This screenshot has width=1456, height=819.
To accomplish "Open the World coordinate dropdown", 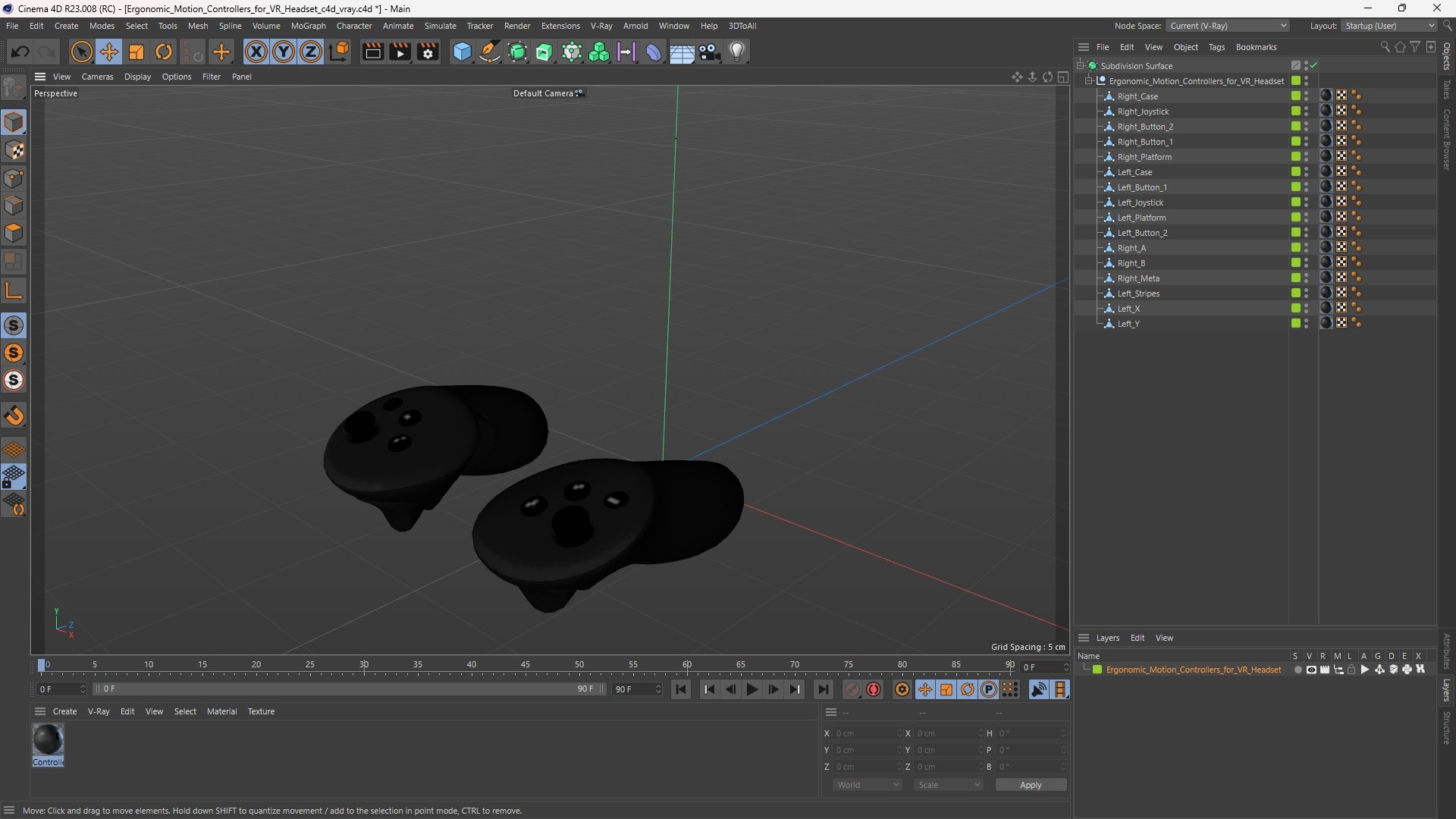I will pos(867,785).
